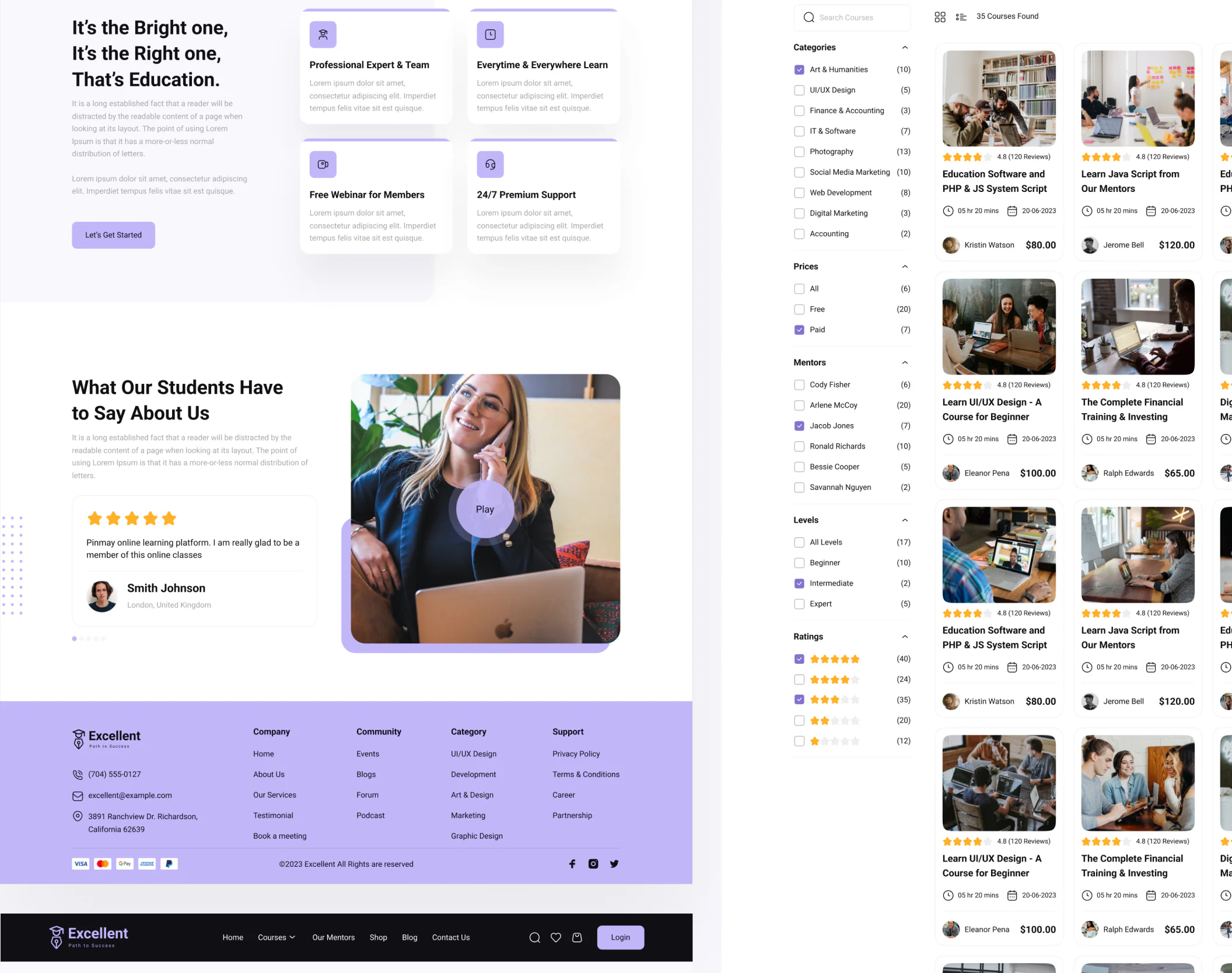Click the location pin icon in footer
The width and height of the screenshot is (1232, 973).
[x=78, y=816]
